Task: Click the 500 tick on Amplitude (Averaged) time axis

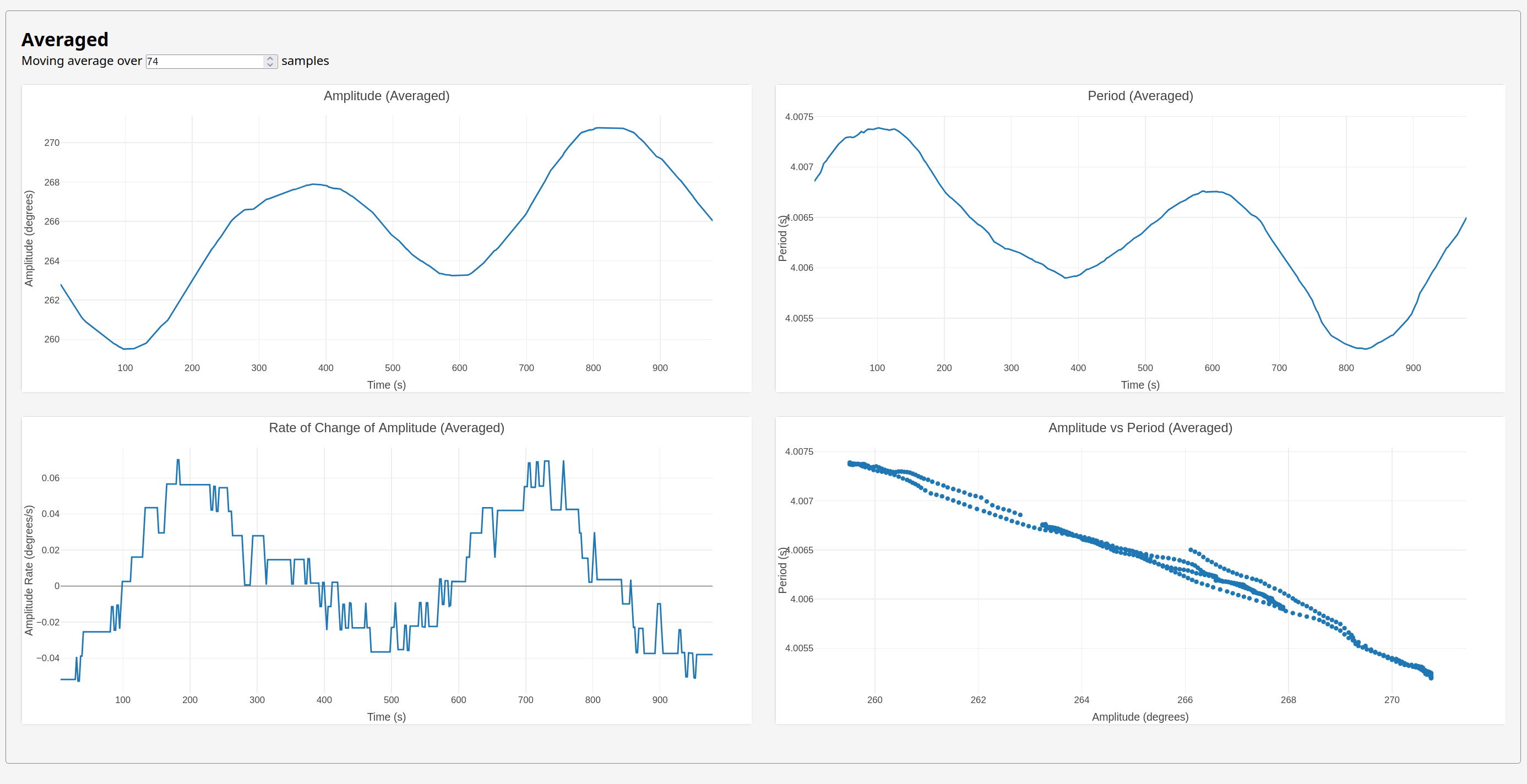Action: [x=393, y=368]
